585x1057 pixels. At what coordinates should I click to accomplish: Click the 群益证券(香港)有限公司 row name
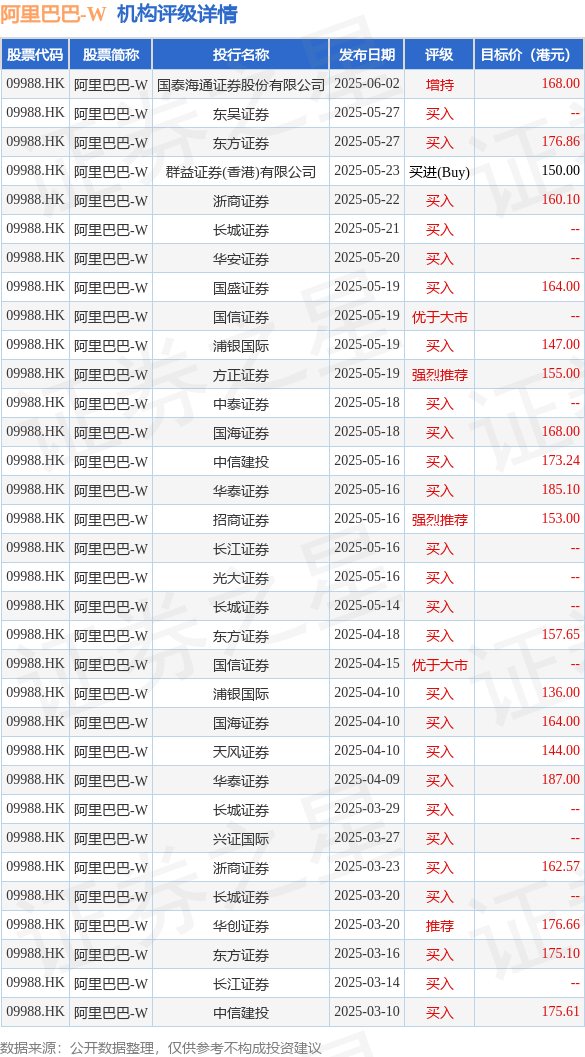241,171
